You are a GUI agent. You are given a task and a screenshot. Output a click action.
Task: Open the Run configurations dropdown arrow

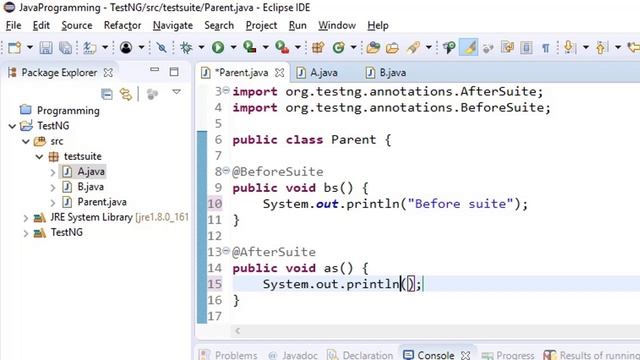tap(233, 48)
